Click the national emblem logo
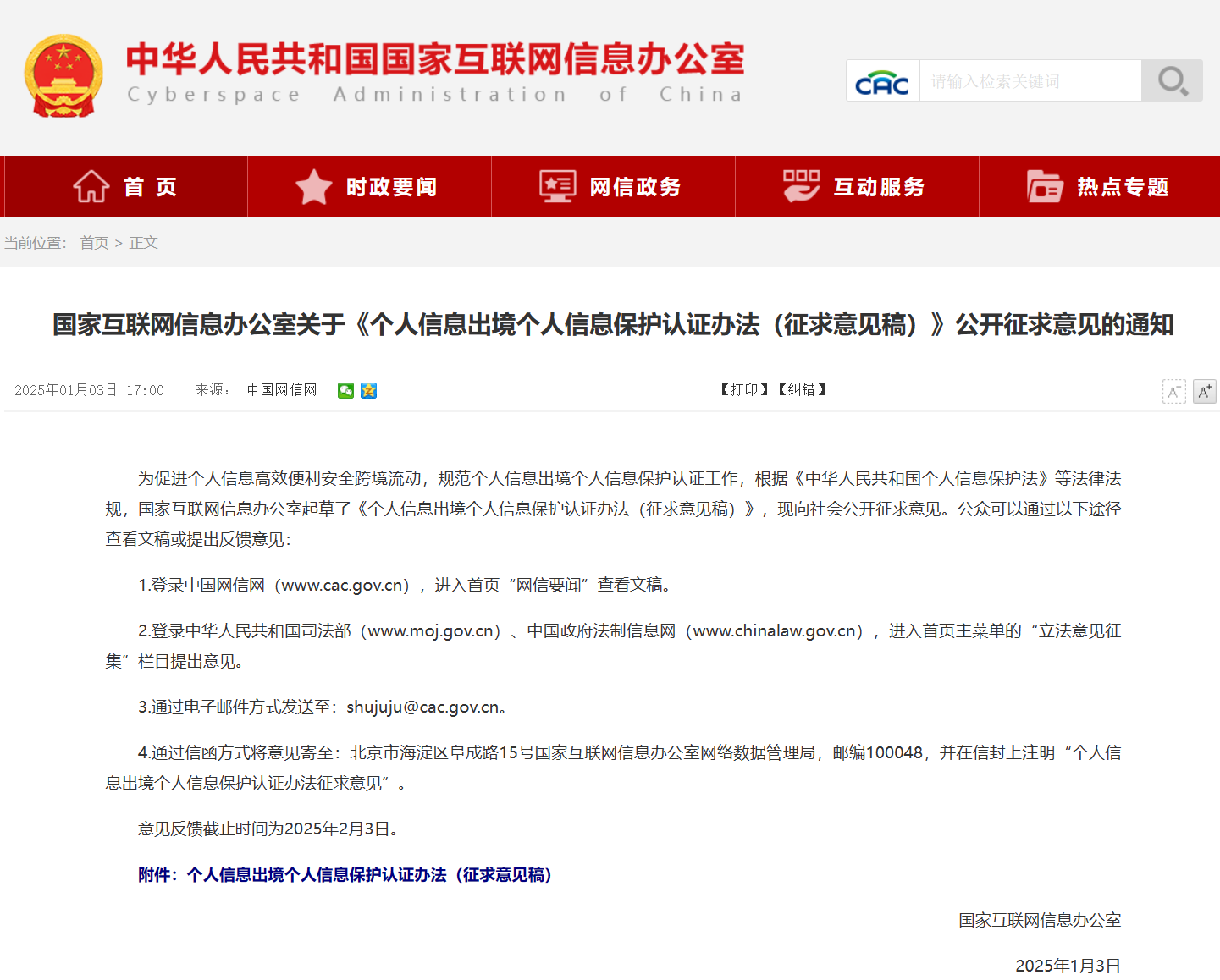Image resolution: width=1220 pixels, height=980 pixels. click(x=63, y=76)
